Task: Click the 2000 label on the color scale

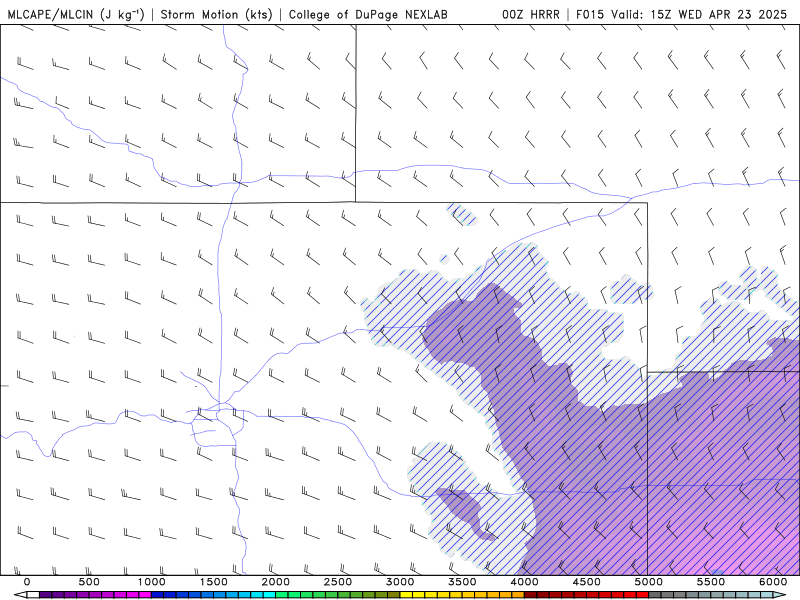Action: click(276, 582)
